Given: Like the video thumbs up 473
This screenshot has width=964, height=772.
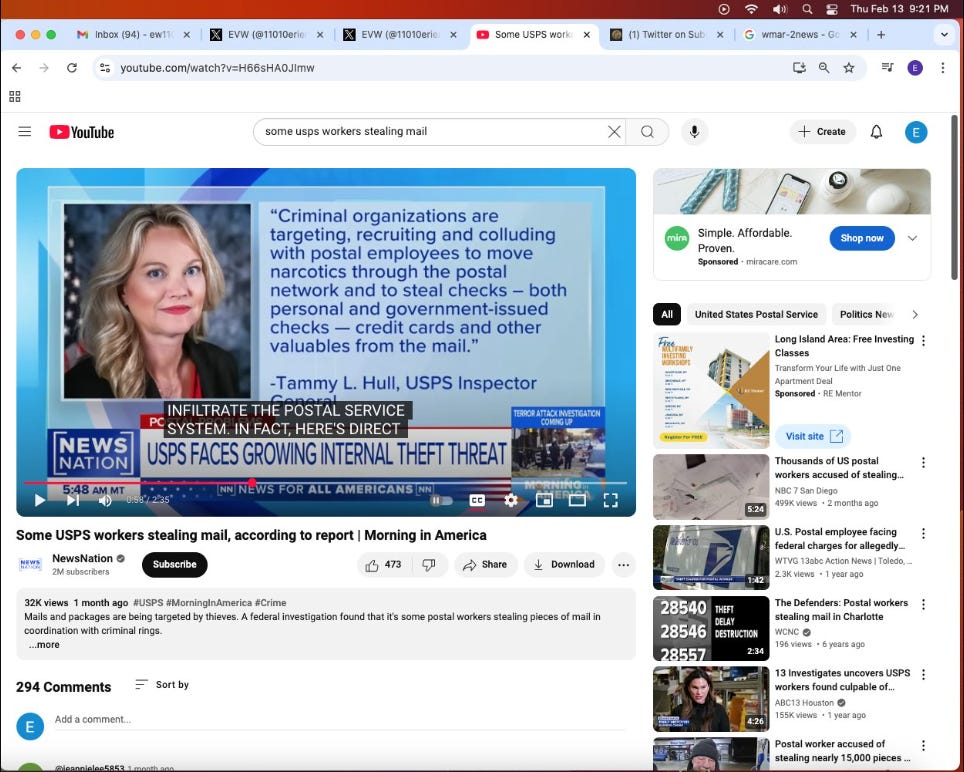Looking at the screenshot, I should (383, 565).
